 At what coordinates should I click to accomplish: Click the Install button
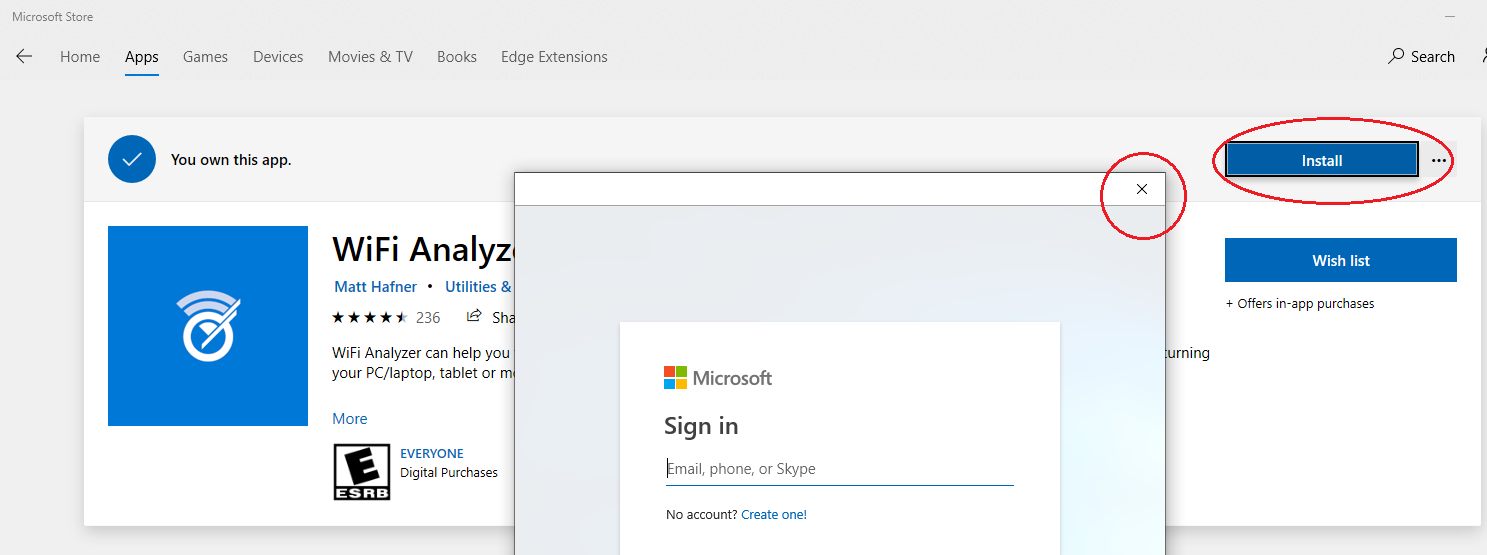[x=1322, y=160]
